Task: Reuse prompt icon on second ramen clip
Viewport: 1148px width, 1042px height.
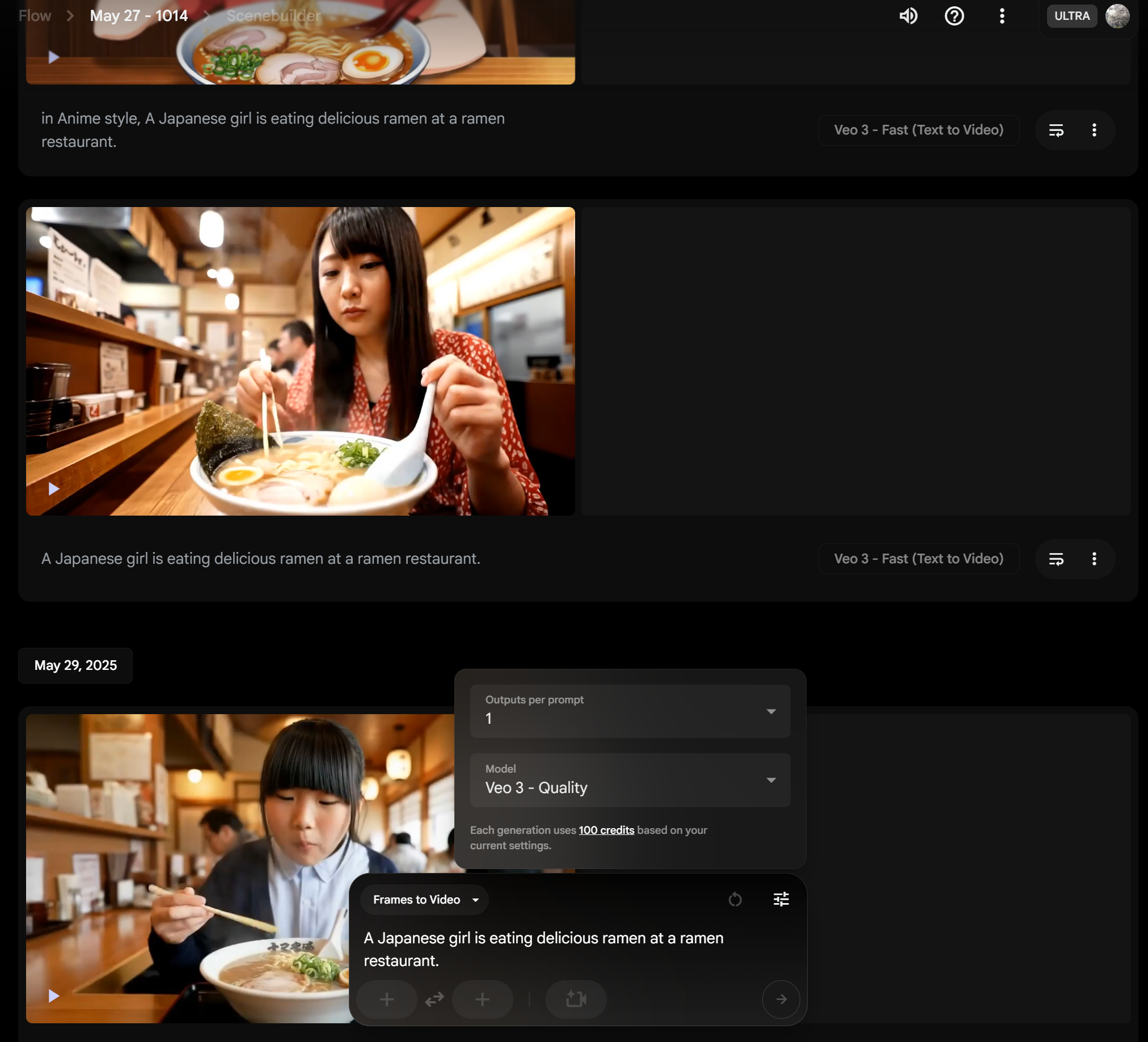Action: click(x=1056, y=559)
